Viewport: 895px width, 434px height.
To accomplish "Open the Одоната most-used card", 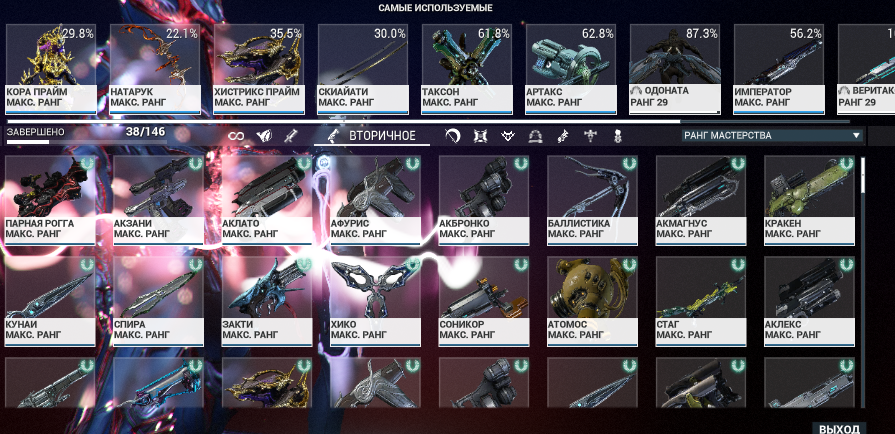I will tap(675, 70).
